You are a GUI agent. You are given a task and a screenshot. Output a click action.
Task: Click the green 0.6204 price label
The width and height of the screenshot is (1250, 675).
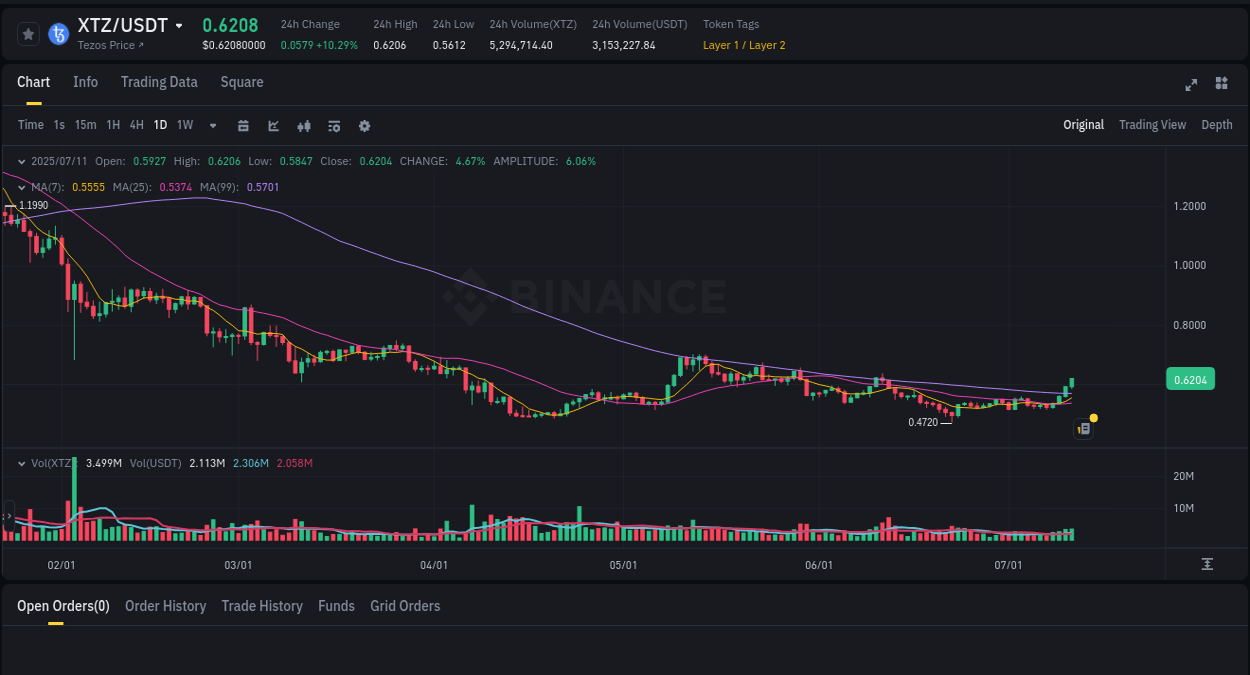[x=1189, y=378]
